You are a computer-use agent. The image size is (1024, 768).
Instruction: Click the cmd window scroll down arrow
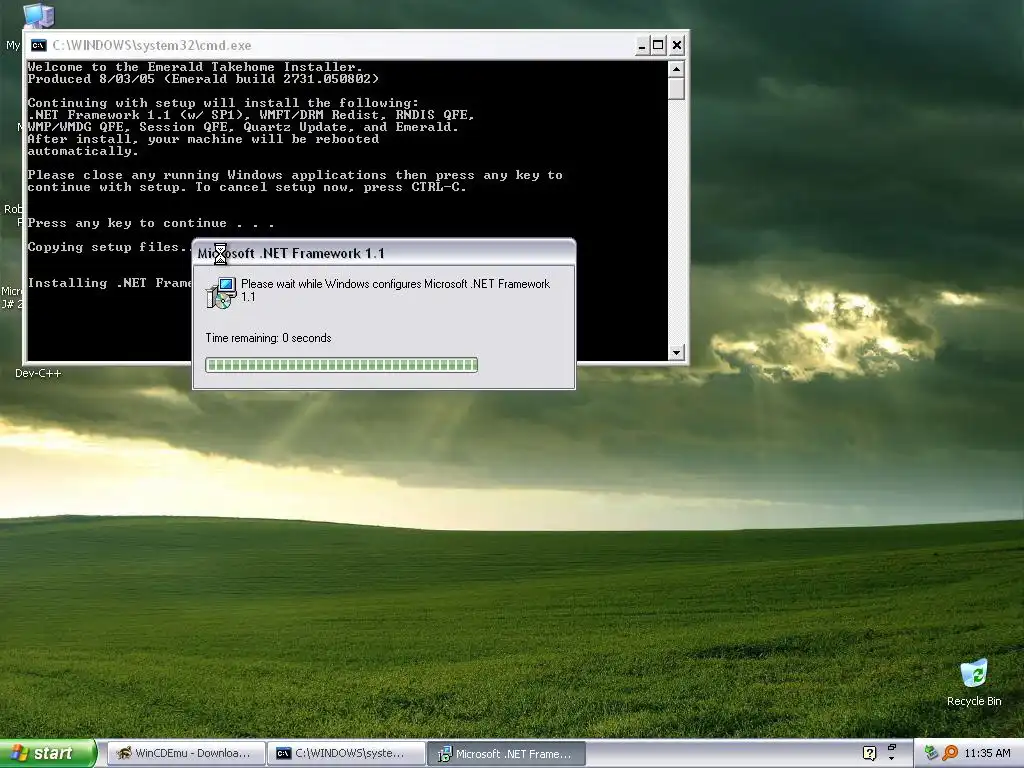[x=676, y=353]
